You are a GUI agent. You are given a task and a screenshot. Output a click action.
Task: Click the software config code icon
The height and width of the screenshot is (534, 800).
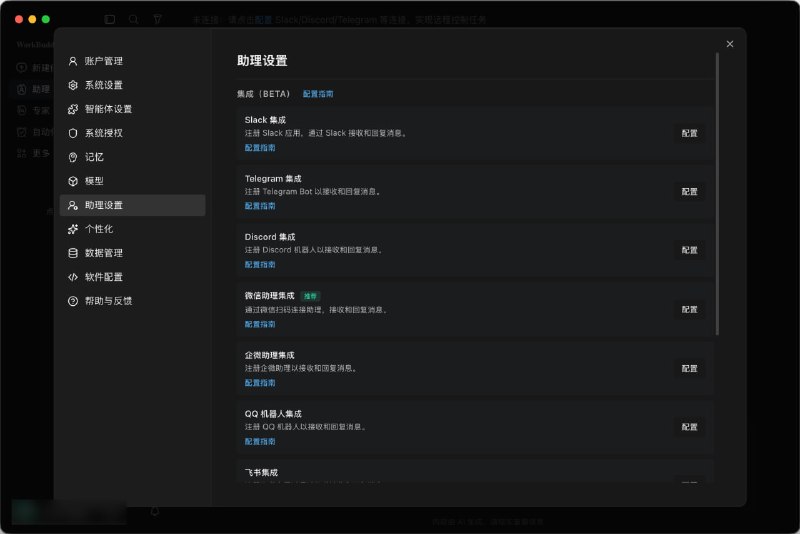click(x=73, y=277)
